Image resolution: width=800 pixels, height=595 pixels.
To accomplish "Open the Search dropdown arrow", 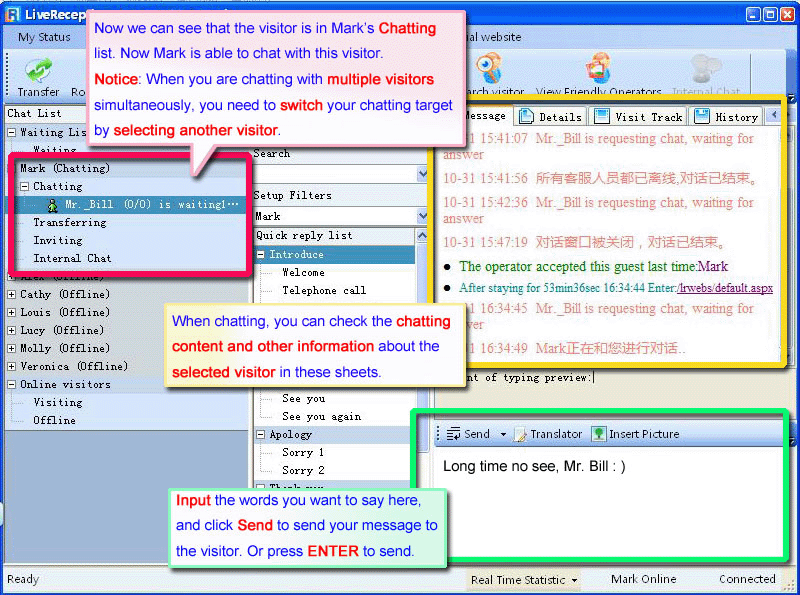I will click(x=422, y=174).
